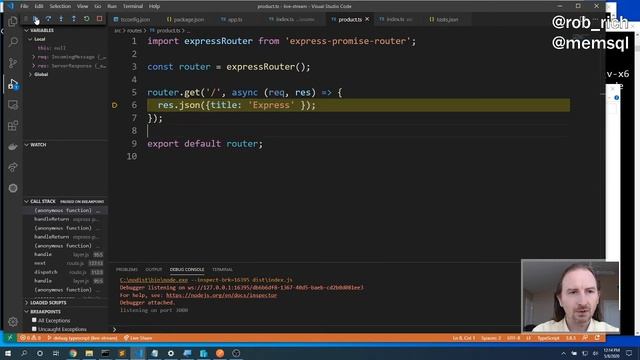This screenshot has width=640, height=360.
Task: Open the Source Control view
Action: click(13, 63)
